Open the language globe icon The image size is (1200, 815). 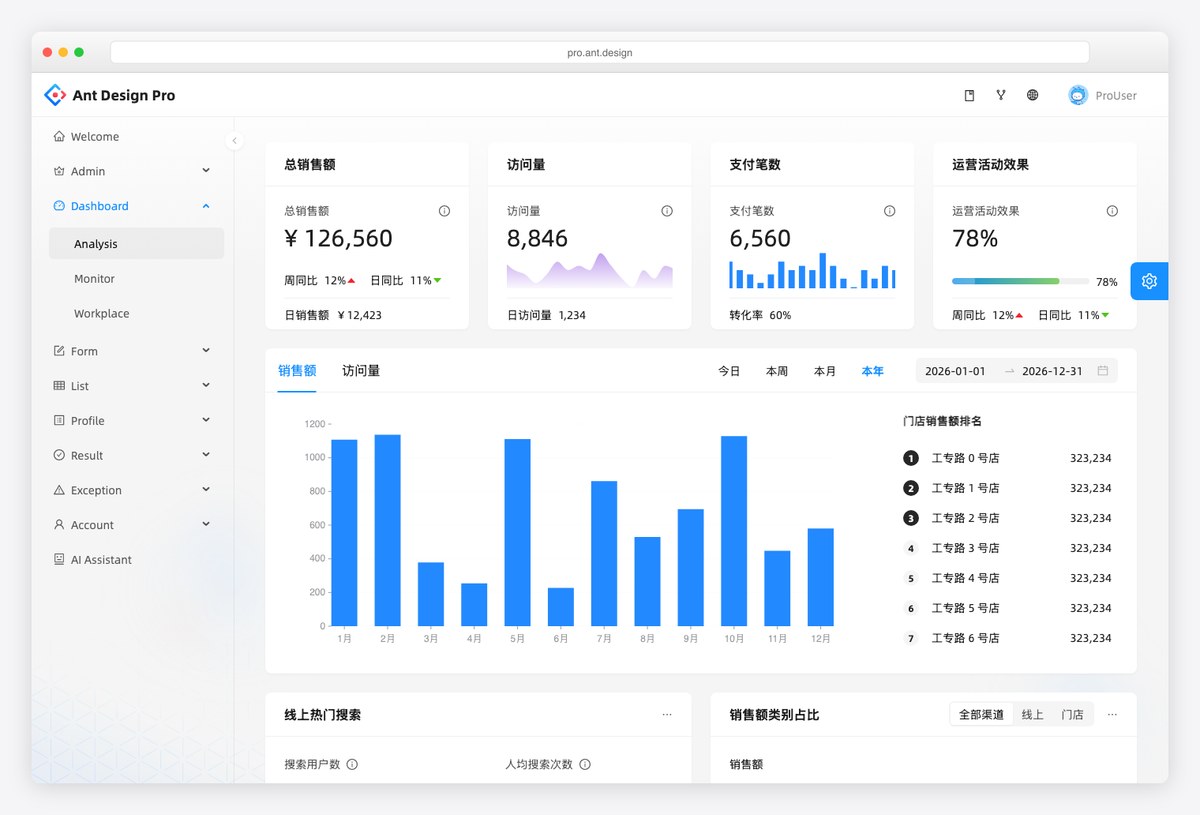pyautogui.click(x=1032, y=95)
